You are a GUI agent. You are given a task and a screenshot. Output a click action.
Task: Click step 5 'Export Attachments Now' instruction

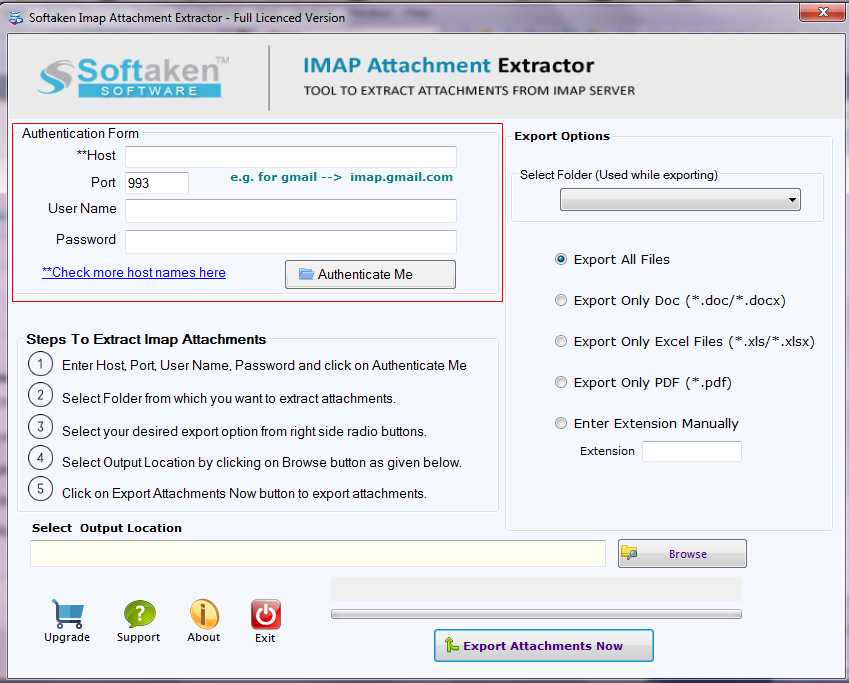244,493
